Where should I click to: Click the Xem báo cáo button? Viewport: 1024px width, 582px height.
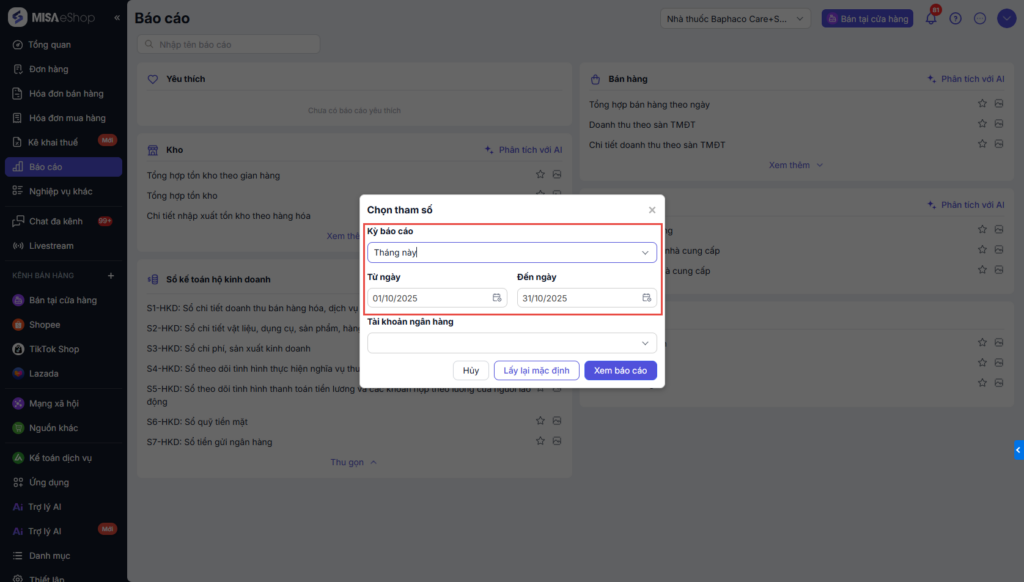620,370
